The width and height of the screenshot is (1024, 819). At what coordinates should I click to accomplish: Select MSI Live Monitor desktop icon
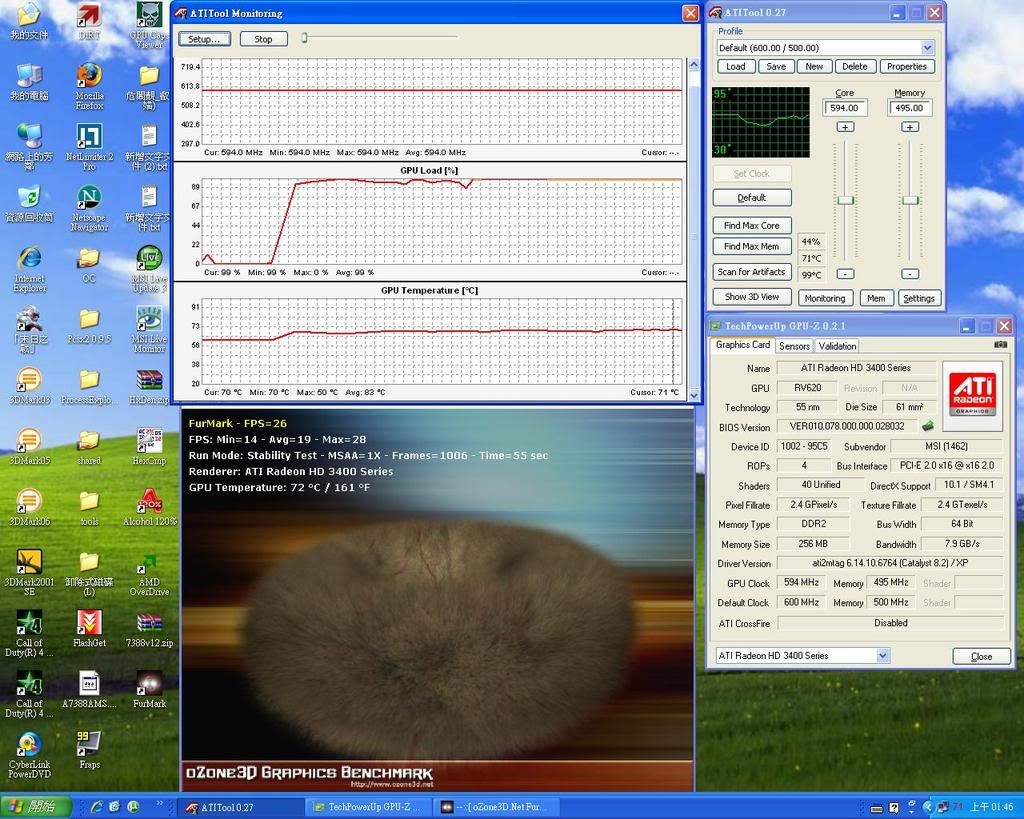(150, 329)
